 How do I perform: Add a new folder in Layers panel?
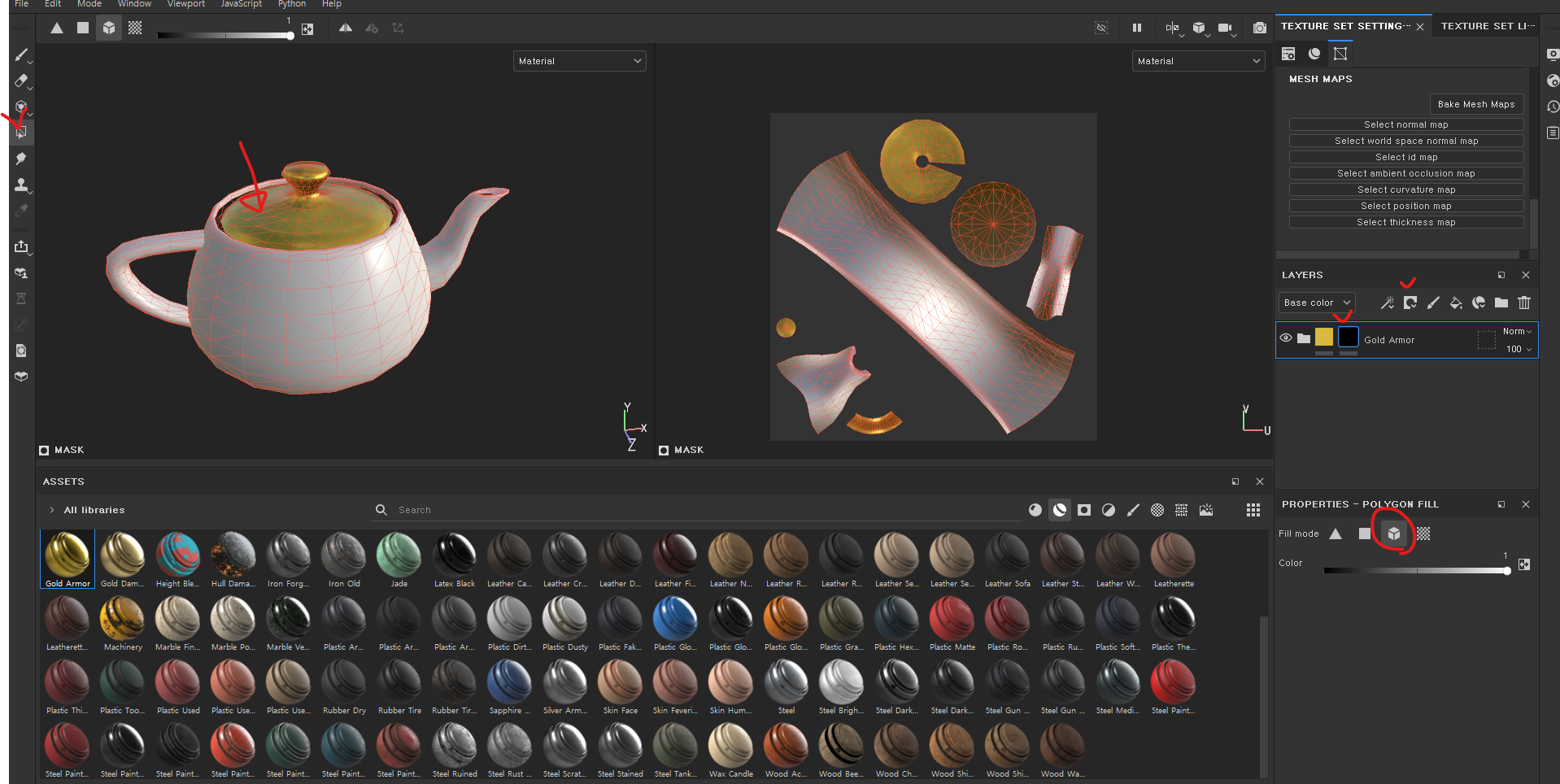point(1501,303)
